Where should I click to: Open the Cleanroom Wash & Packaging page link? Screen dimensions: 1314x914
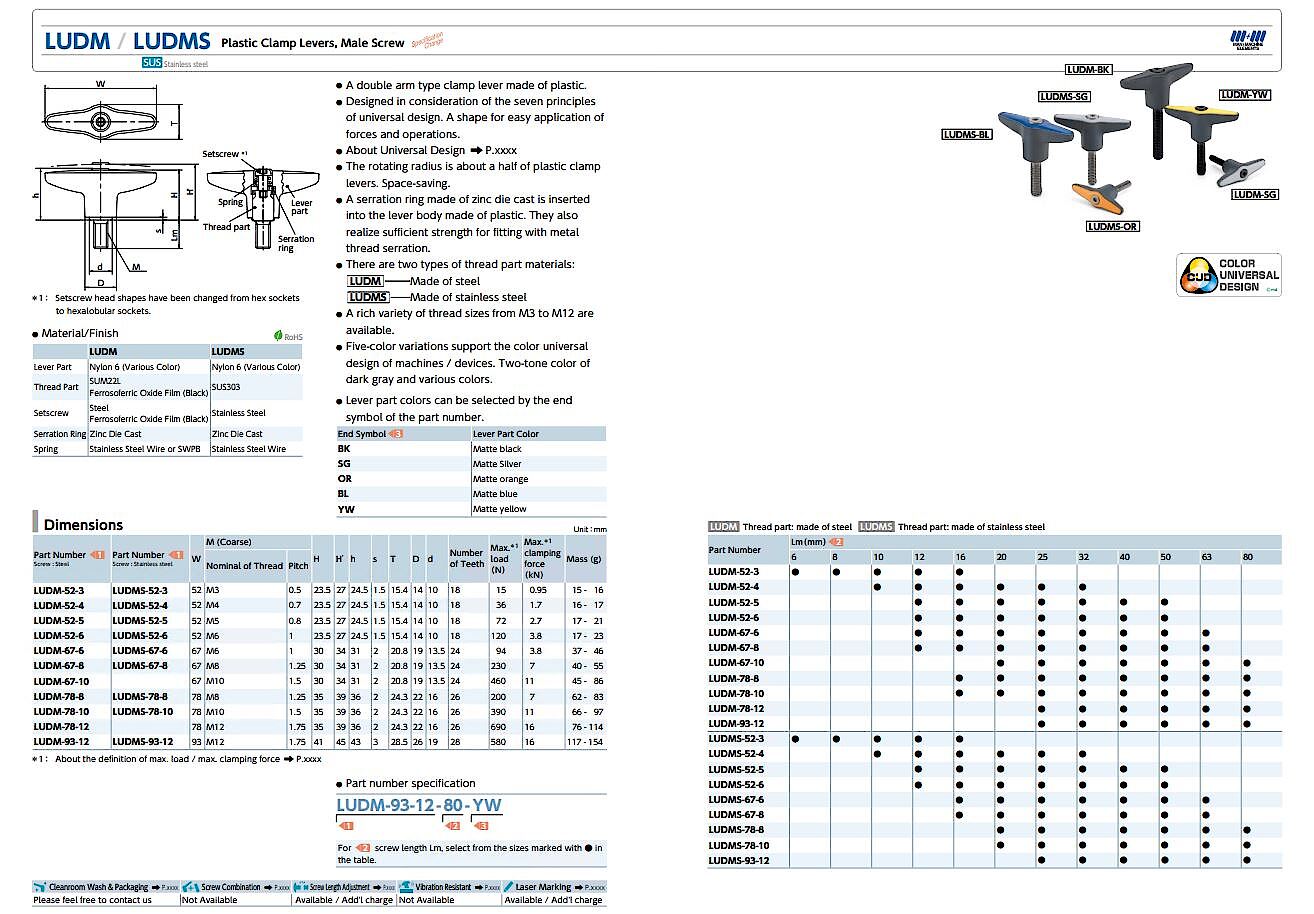point(168,887)
